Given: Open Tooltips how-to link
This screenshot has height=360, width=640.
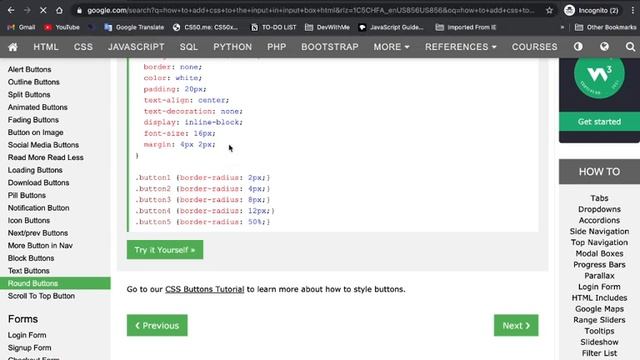Looking at the screenshot, I should [x=599, y=331].
